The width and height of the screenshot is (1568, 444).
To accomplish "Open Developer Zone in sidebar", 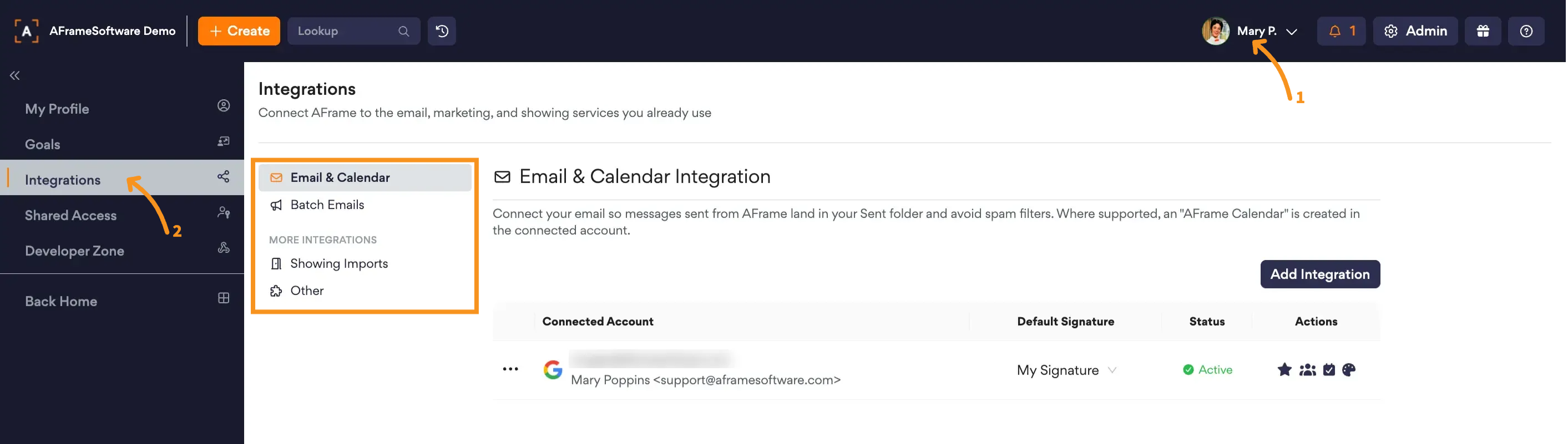I will pos(122,251).
